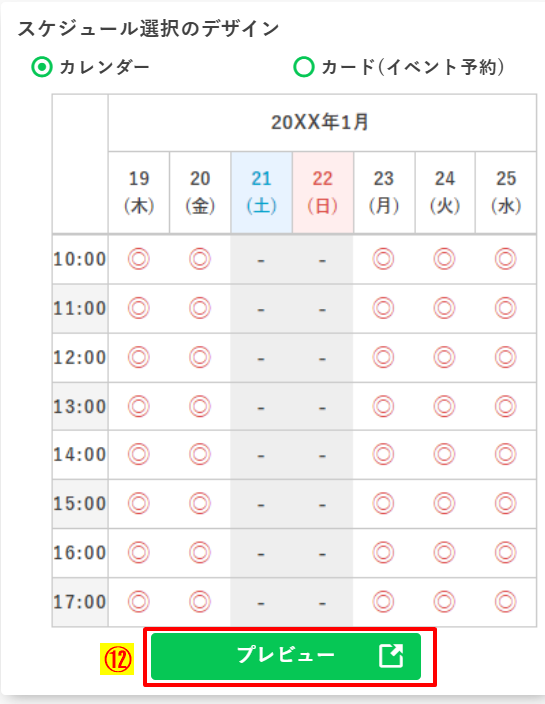Click the 20XX年1月 month header
The image size is (545, 704).
click(322, 123)
